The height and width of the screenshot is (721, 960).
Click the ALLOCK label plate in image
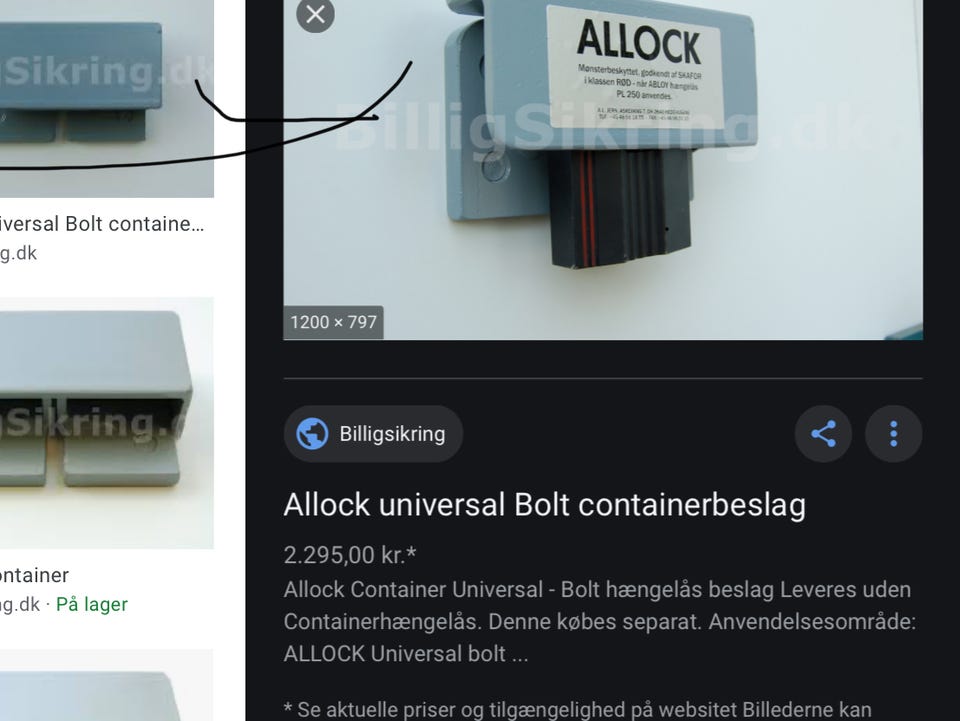[635, 67]
